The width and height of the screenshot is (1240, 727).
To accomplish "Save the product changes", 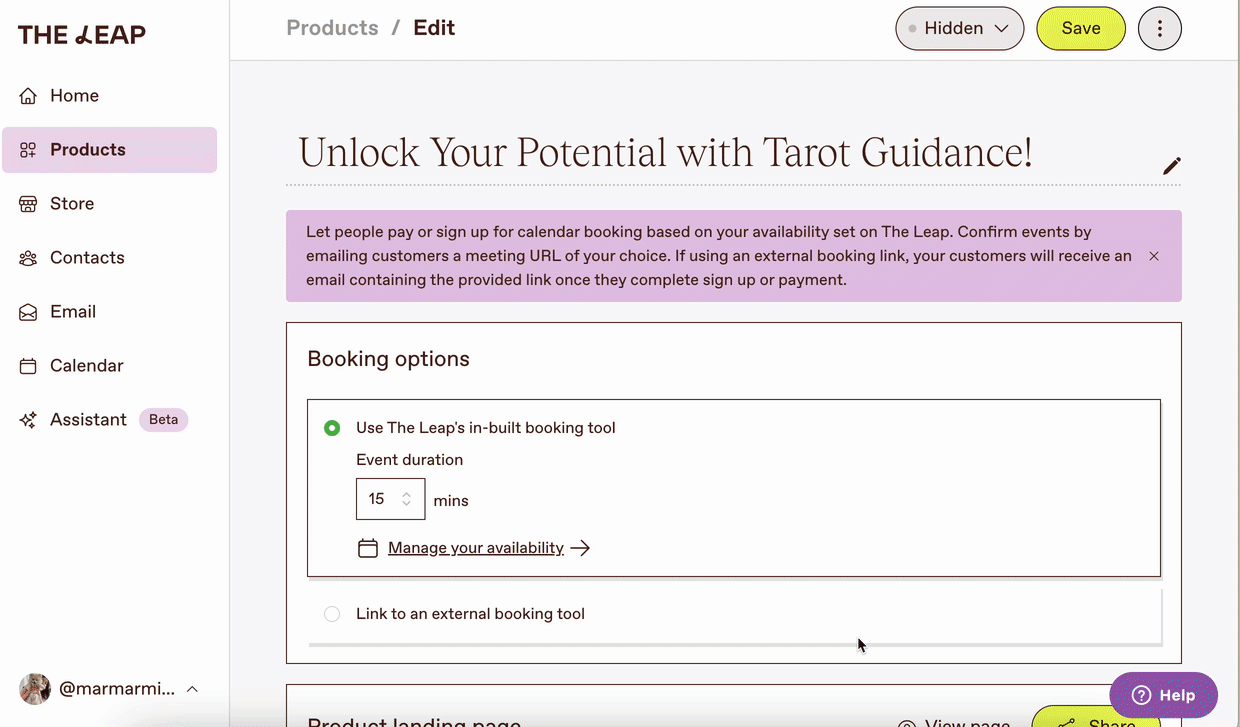I will pos(1081,28).
